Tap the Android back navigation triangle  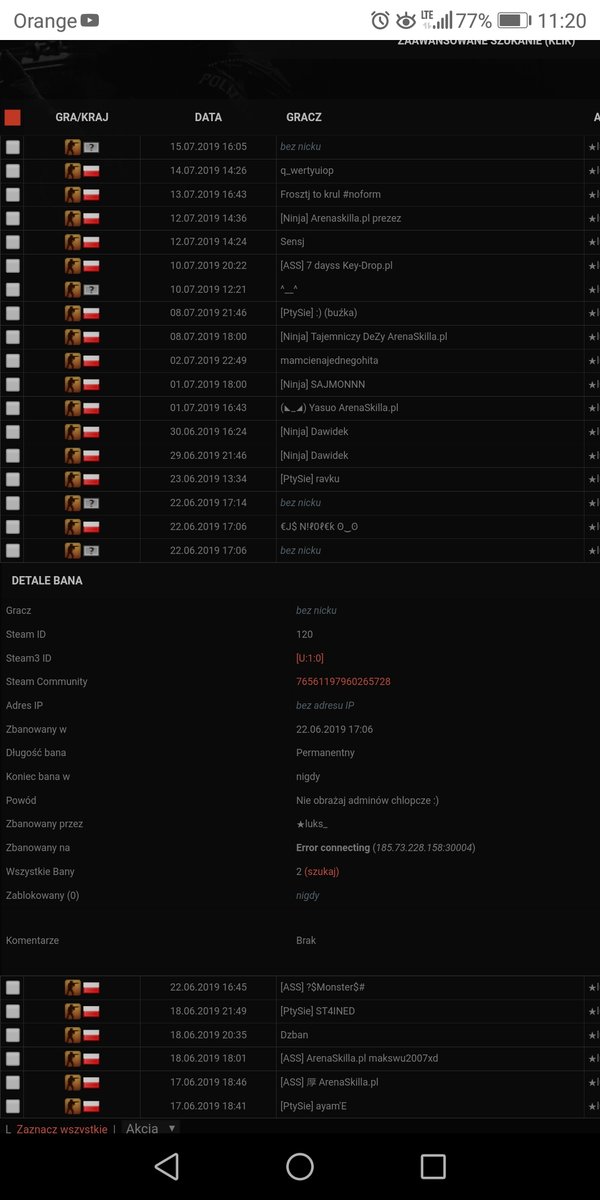point(167,1166)
